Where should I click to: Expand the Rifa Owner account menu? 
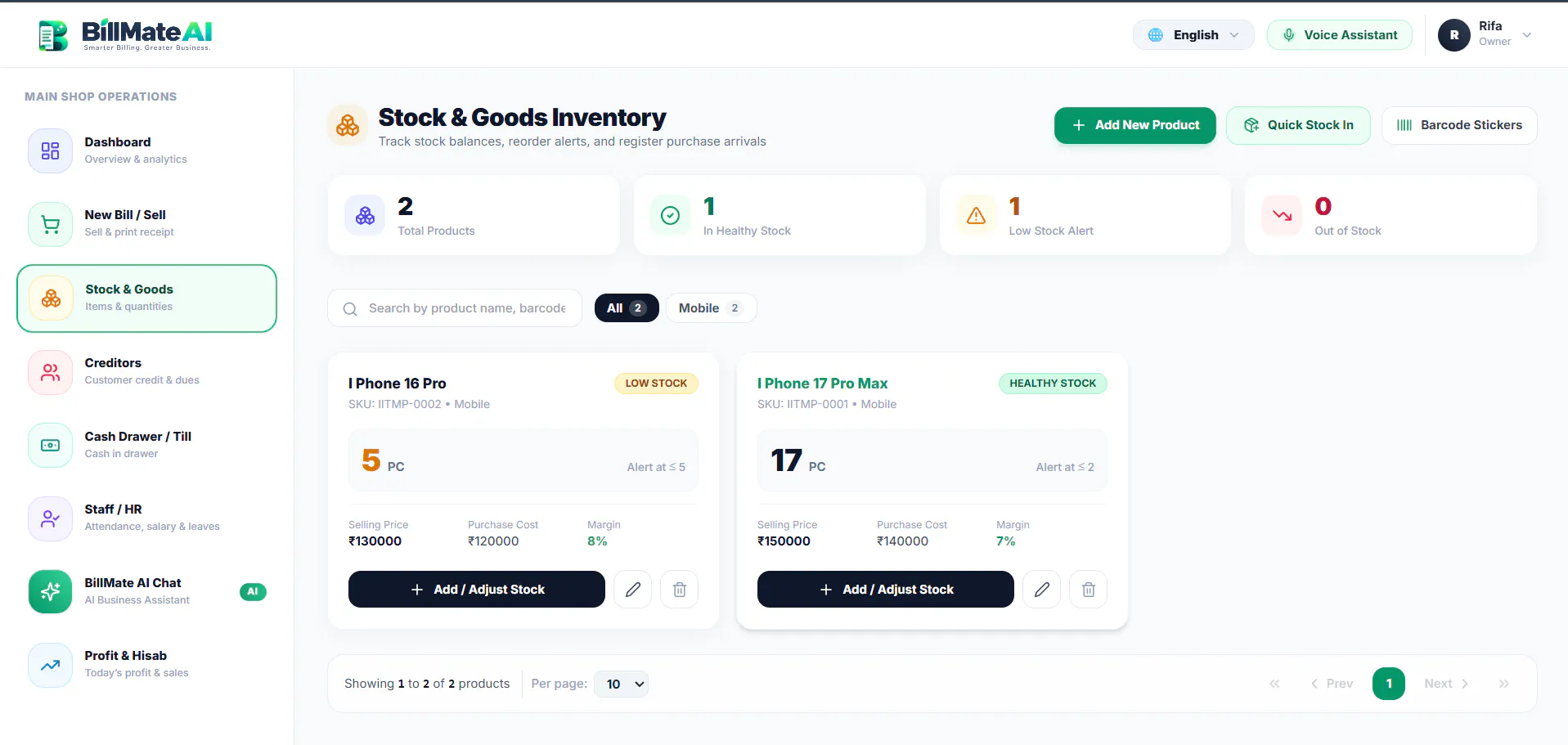pyautogui.click(x=1485, y=35)
